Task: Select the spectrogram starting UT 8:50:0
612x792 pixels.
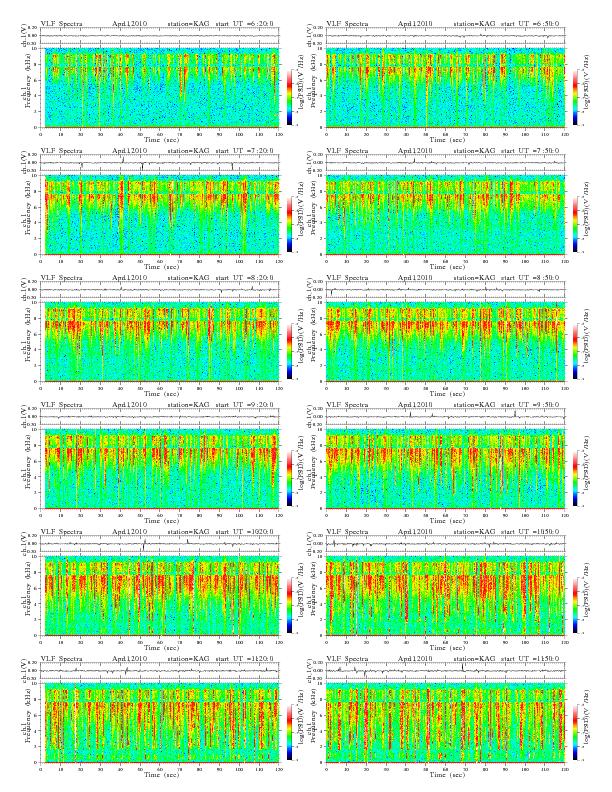Action: (x=445, y=341)
